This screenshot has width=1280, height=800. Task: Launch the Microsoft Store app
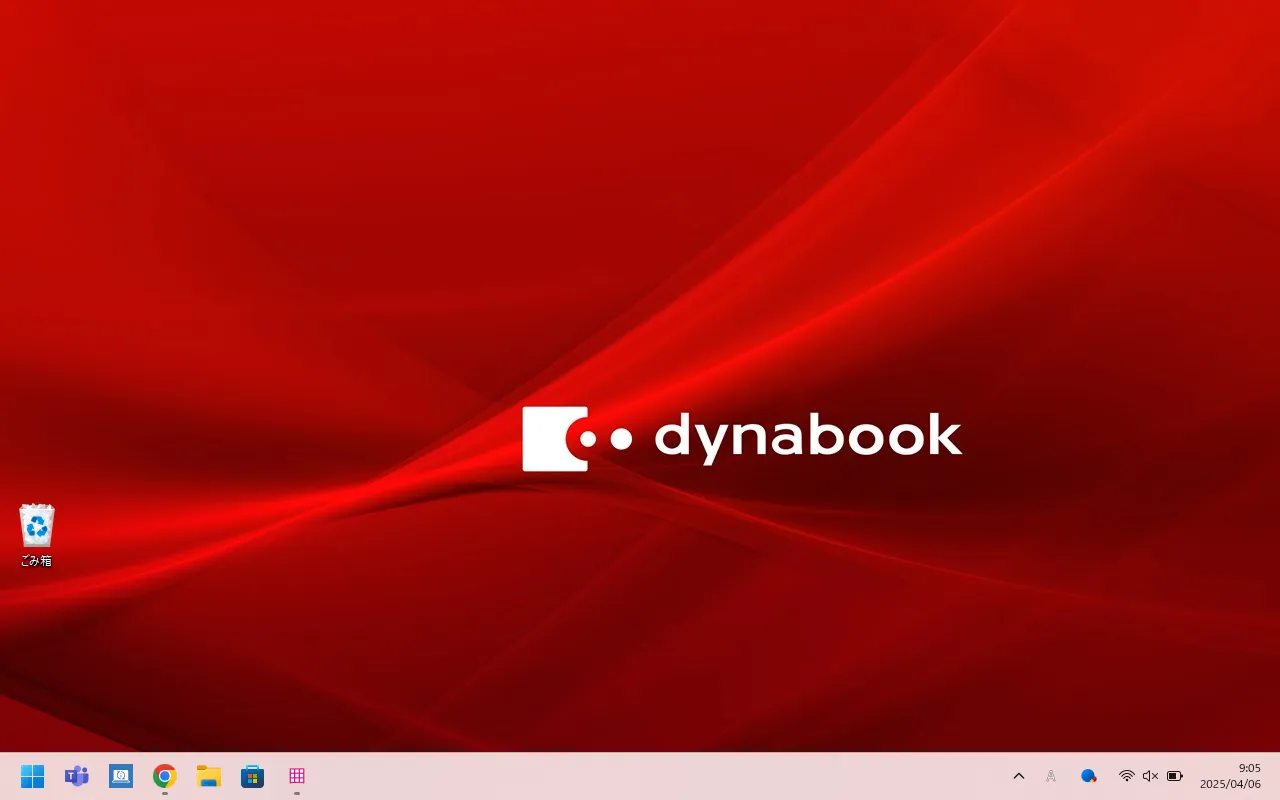[253, 776]
